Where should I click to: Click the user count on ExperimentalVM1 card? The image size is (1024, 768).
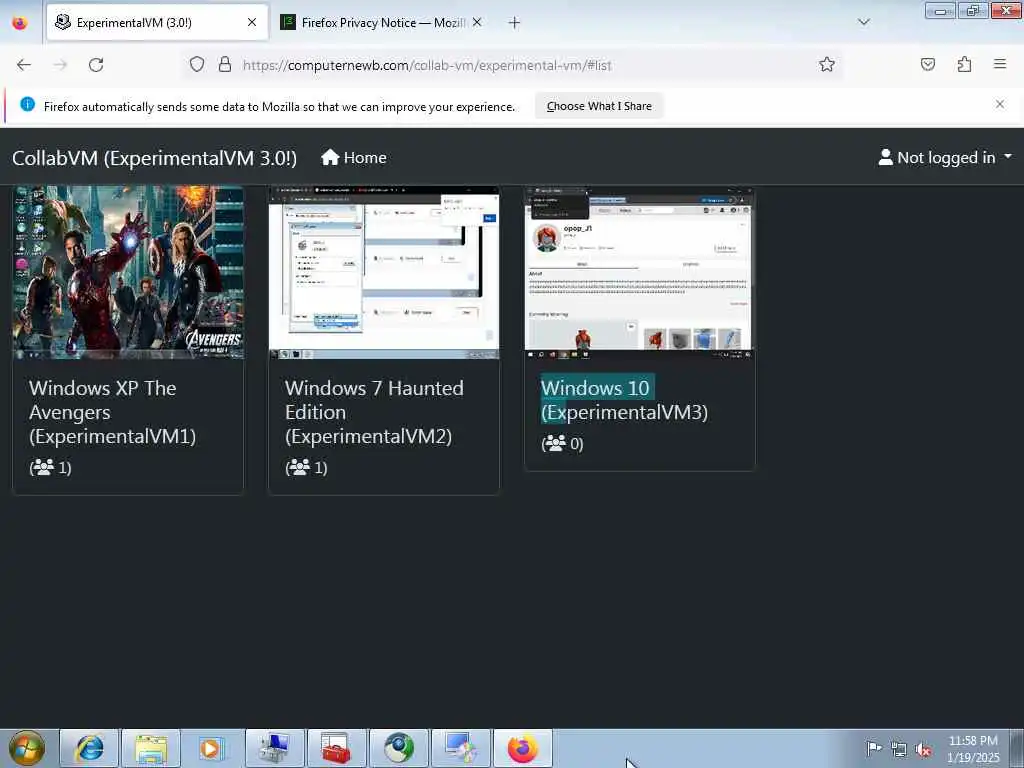[50, 467]
